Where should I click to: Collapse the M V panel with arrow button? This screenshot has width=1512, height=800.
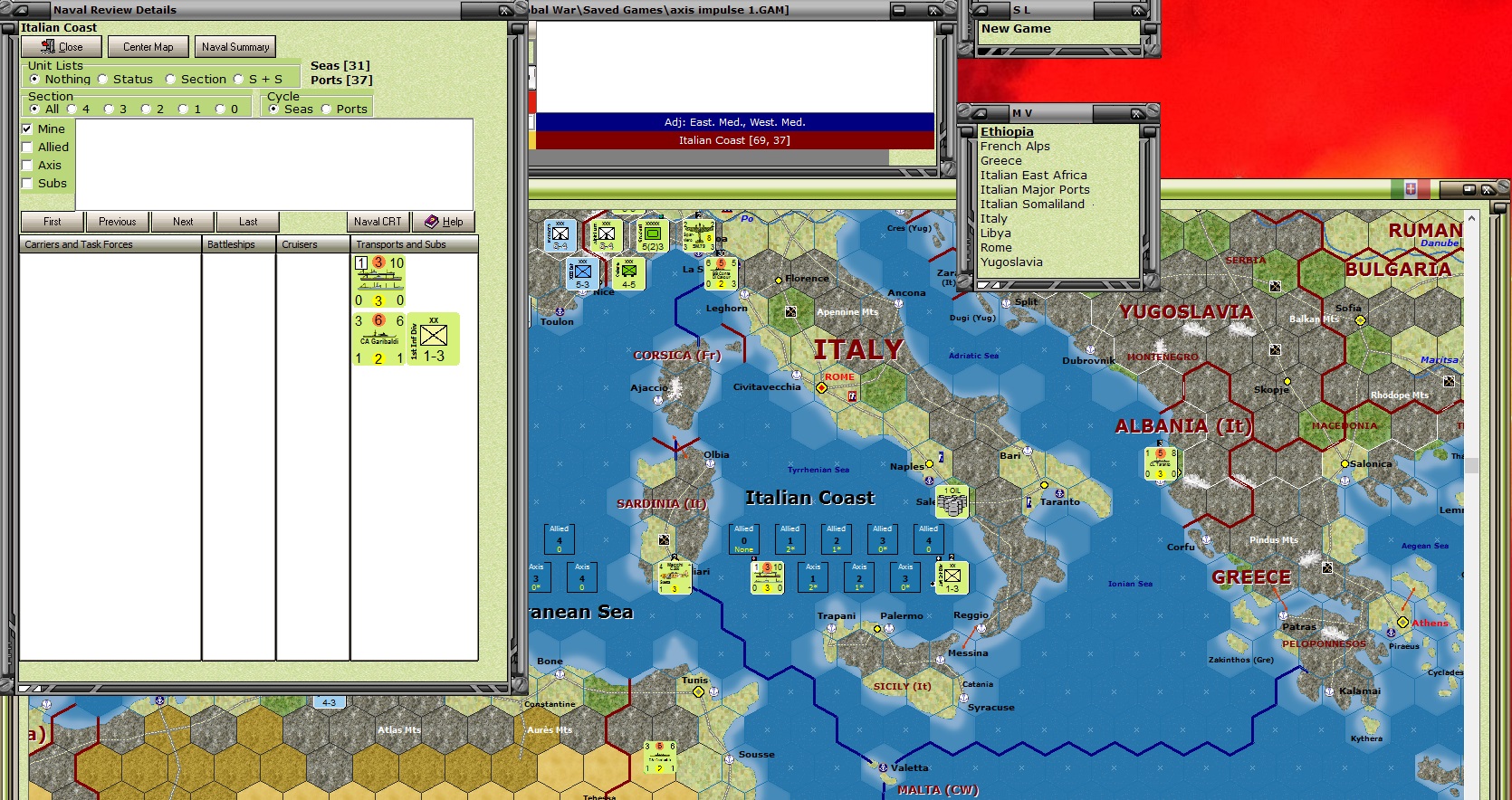point(981,113)
